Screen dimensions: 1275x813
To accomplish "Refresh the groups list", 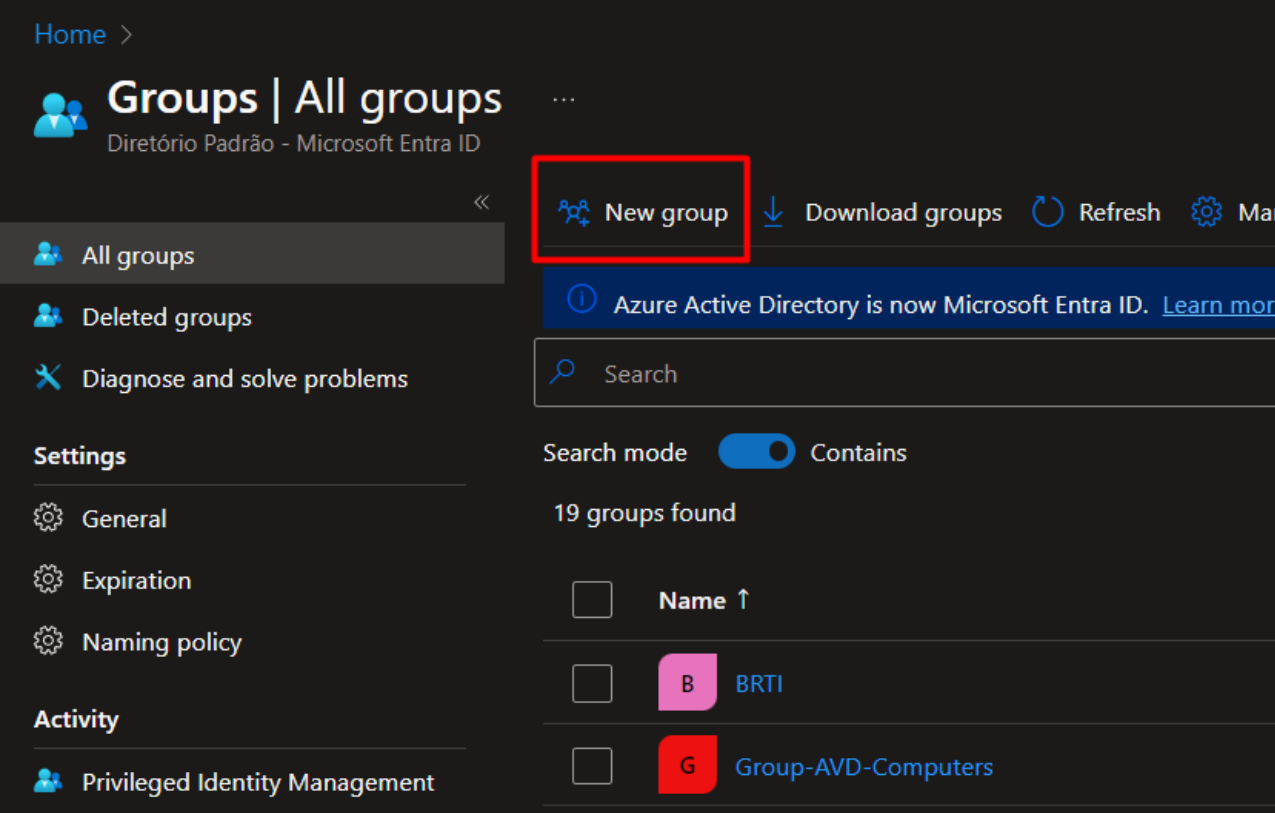I will point(1096,212).
